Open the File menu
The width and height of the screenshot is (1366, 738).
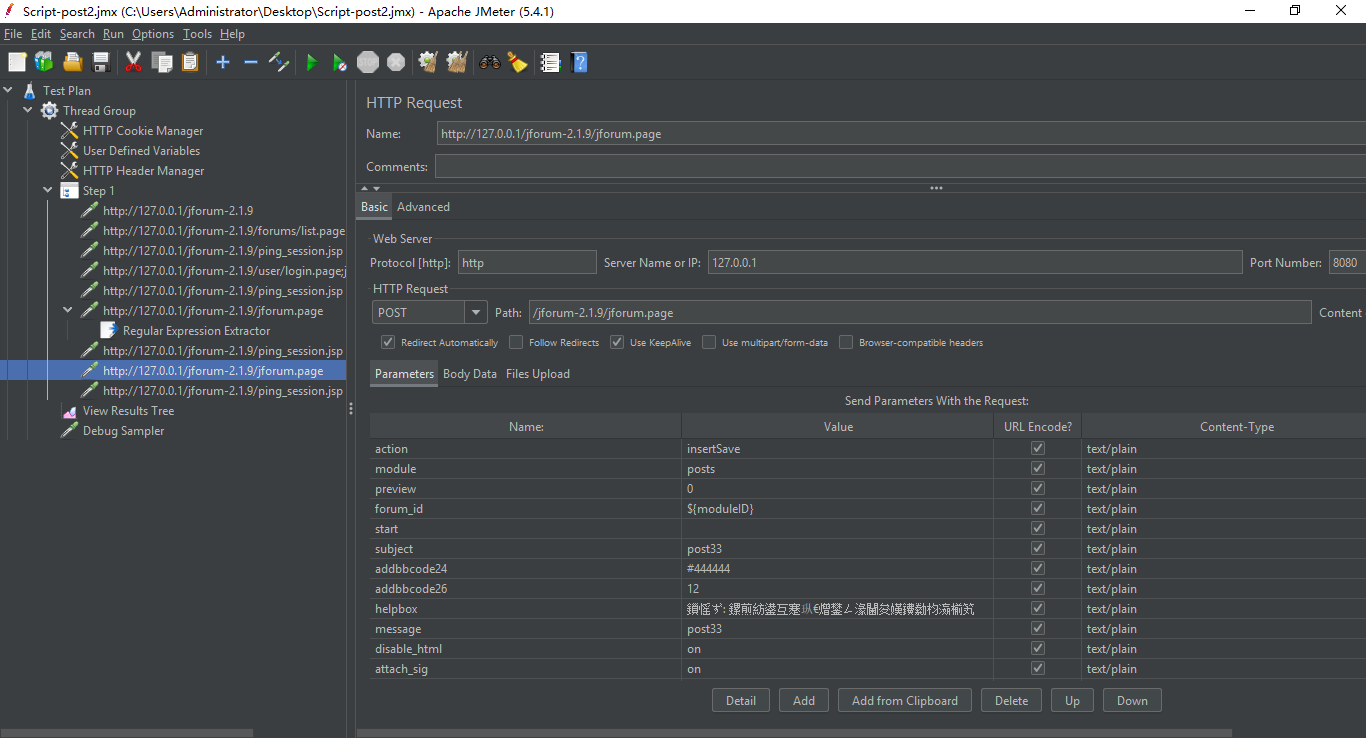[x=13, y=34]
